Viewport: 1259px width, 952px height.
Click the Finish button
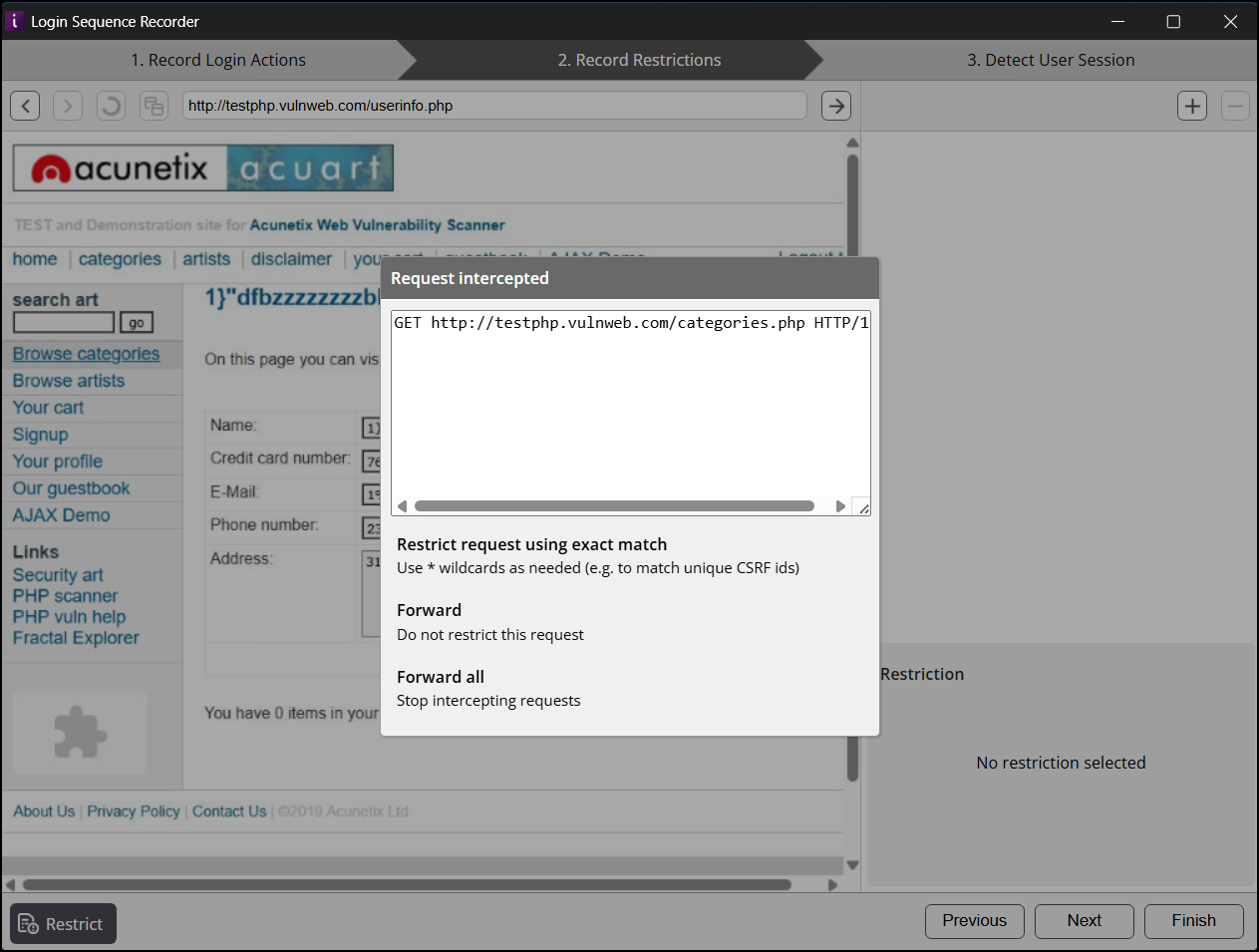pos(1193,921)
